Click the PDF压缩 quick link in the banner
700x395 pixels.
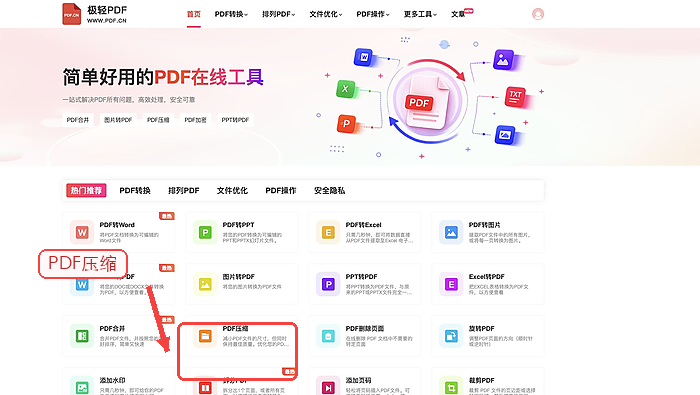[x=158, y=120]
